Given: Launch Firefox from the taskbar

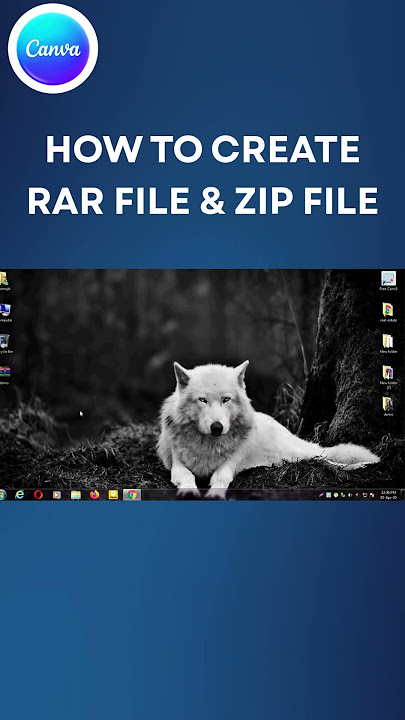Looking at the screenshot, I should pyautogui.click(x=95, y=495).
